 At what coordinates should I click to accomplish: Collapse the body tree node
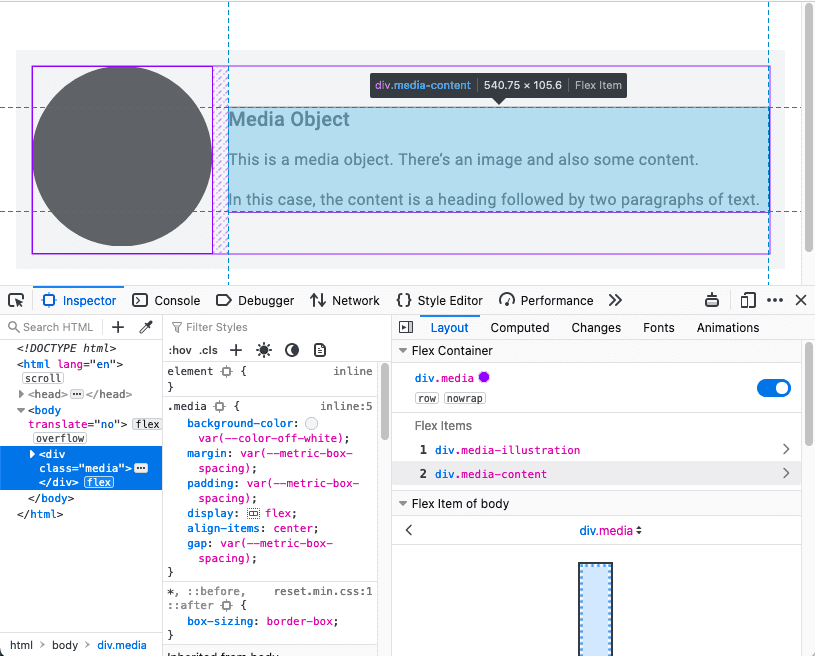point(23,410)
